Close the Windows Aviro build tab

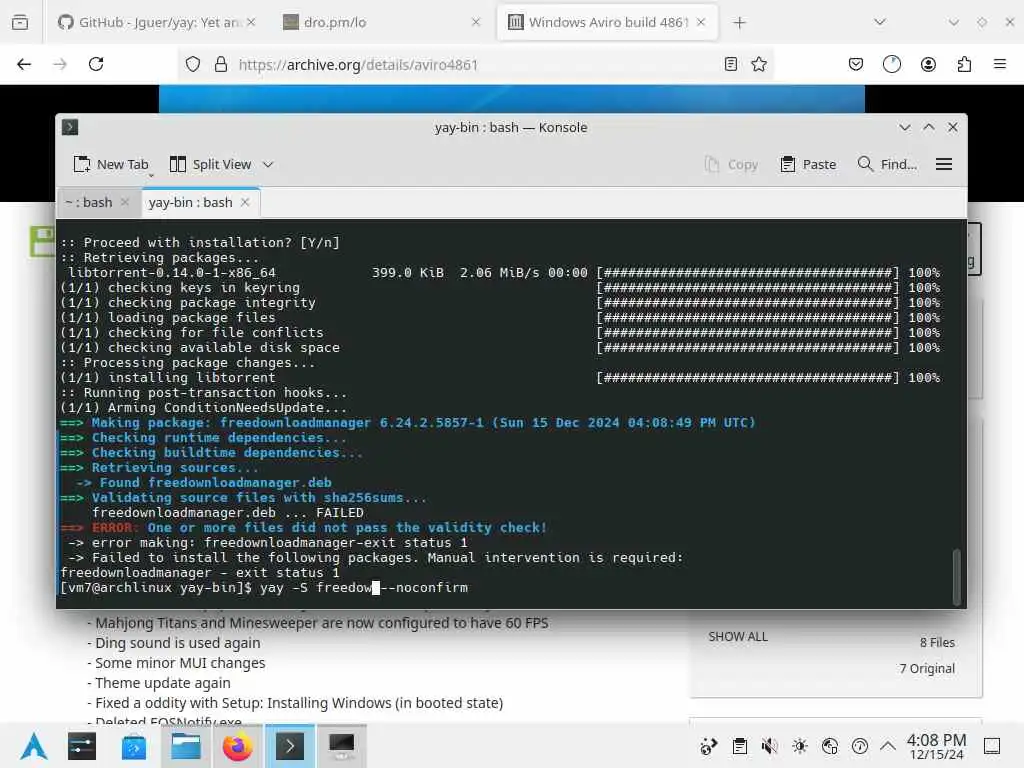point(701,22)
